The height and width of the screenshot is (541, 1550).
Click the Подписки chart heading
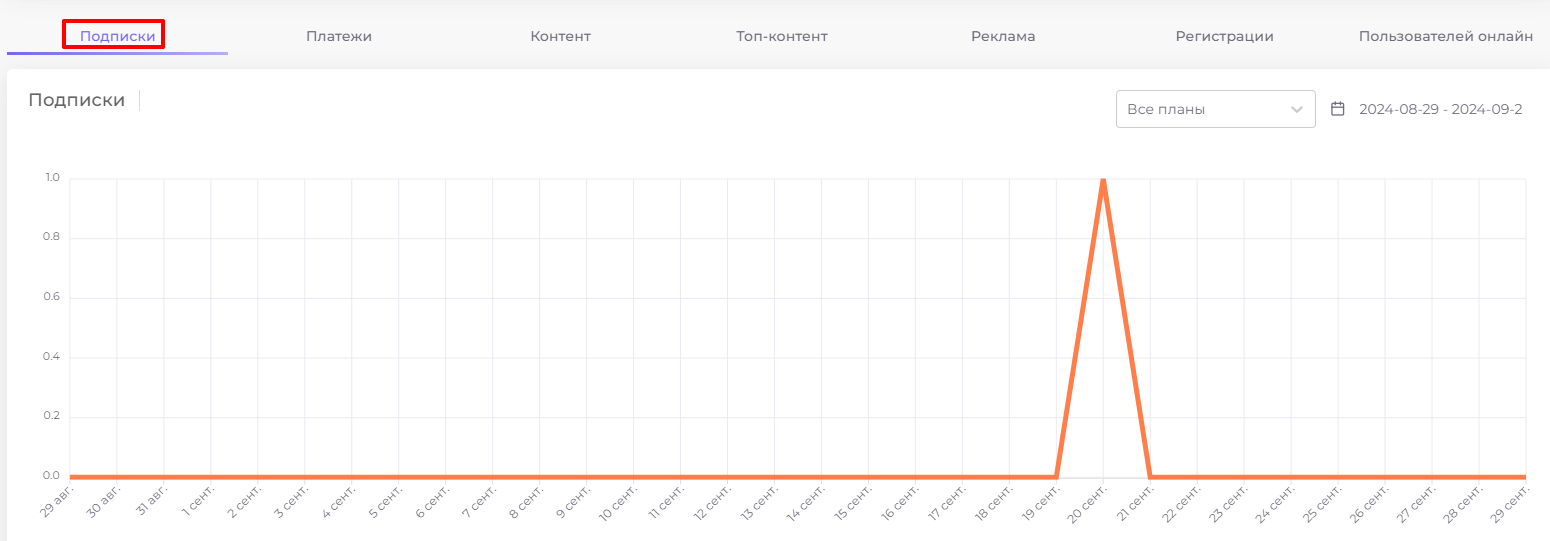tap(77, 100)
